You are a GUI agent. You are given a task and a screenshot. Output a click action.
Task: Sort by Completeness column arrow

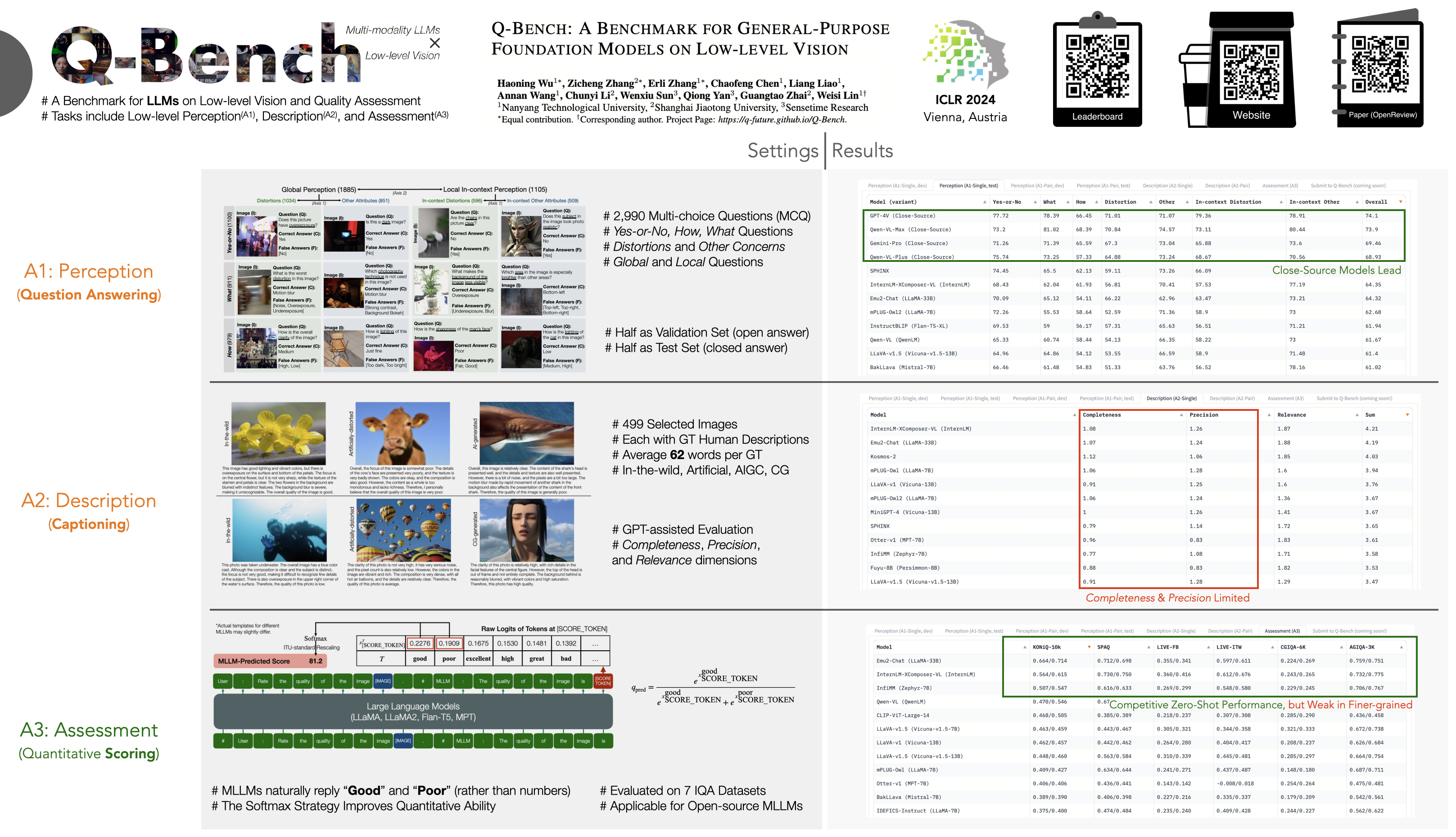[1181, 415]
